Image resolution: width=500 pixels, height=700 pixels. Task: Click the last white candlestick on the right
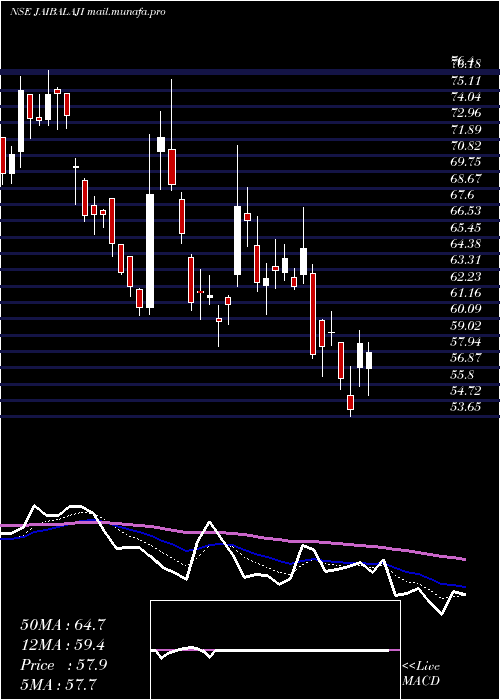tap(369, 360)
